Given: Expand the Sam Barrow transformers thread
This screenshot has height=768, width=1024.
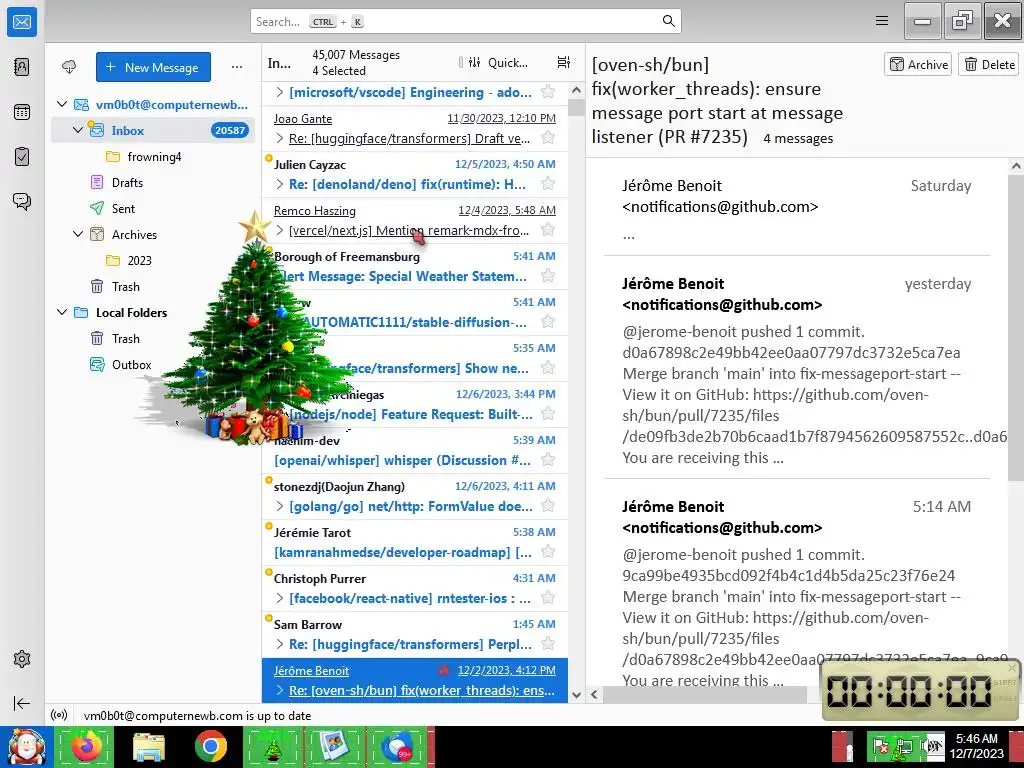Looking at the screenshot, I should pyautogui.click(x=280, y=644).
